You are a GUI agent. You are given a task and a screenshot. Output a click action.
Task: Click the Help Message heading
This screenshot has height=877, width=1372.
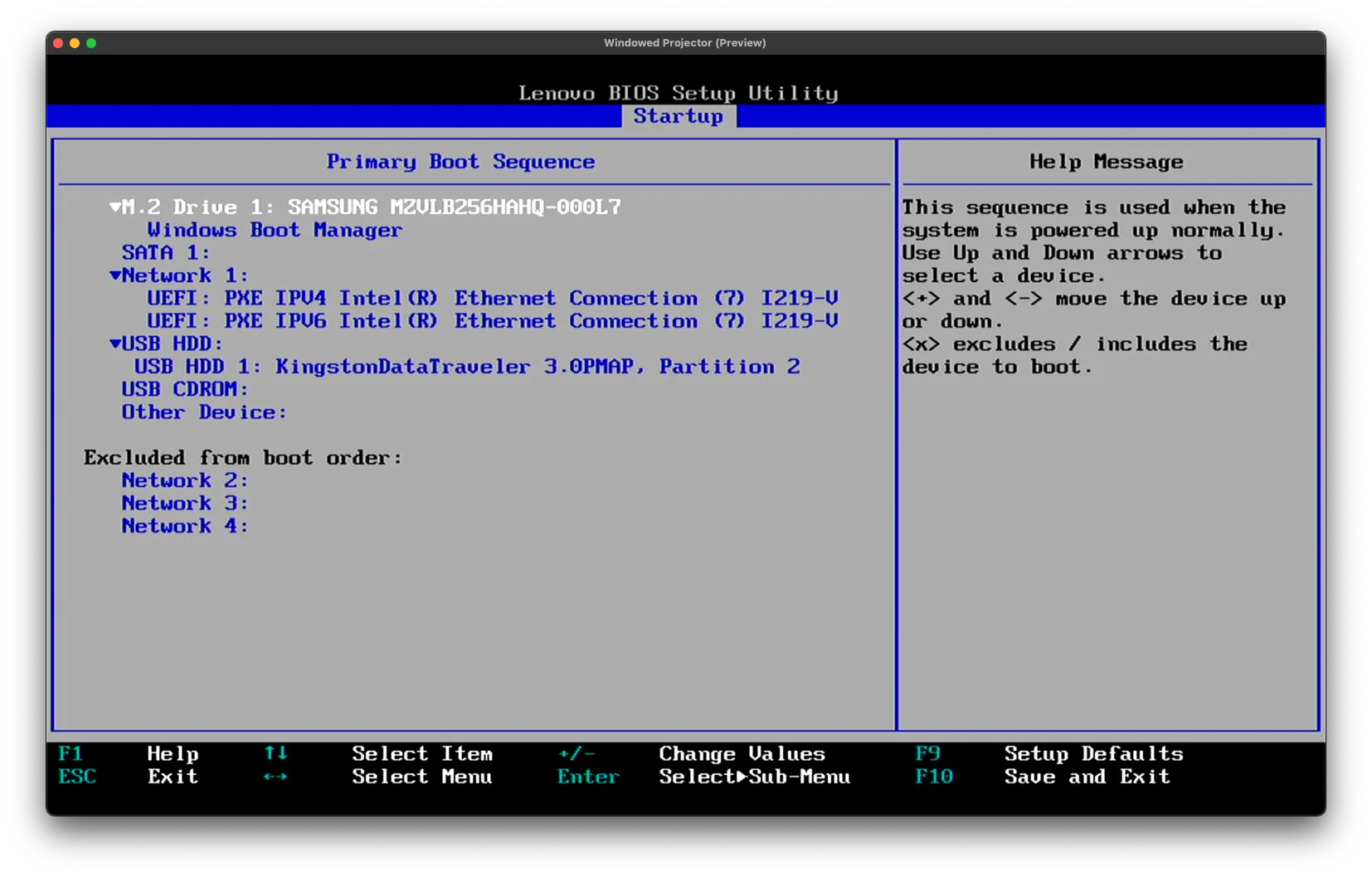point(1107,161)
